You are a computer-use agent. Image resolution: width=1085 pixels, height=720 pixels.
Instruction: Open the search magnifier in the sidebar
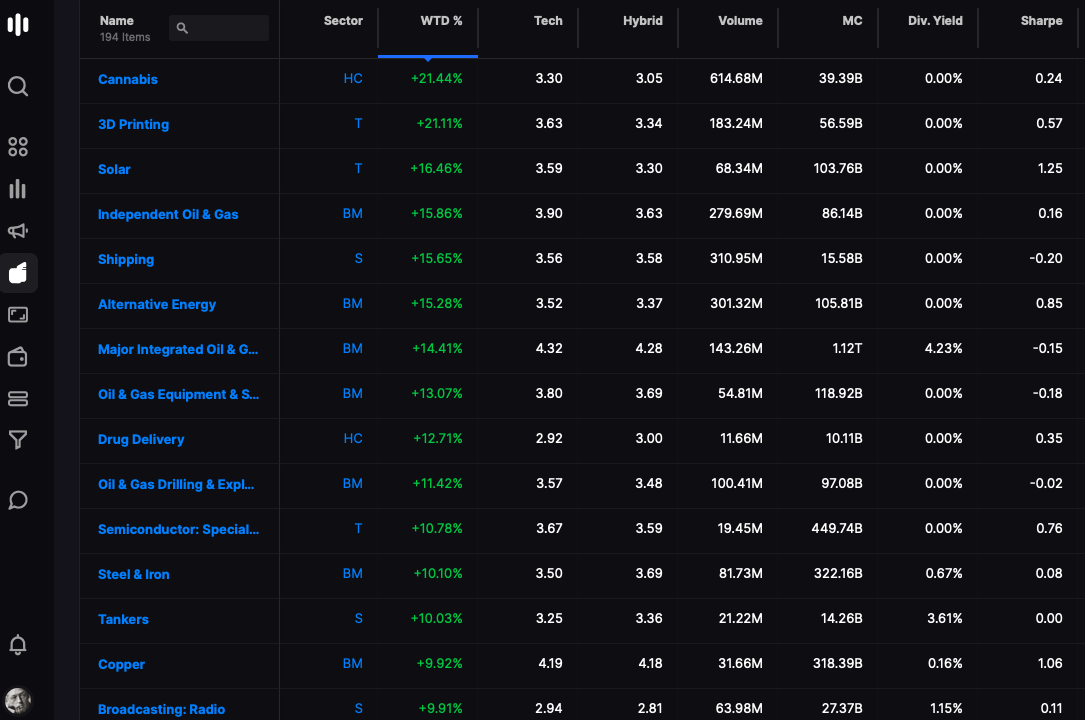[x=18, y=86]
